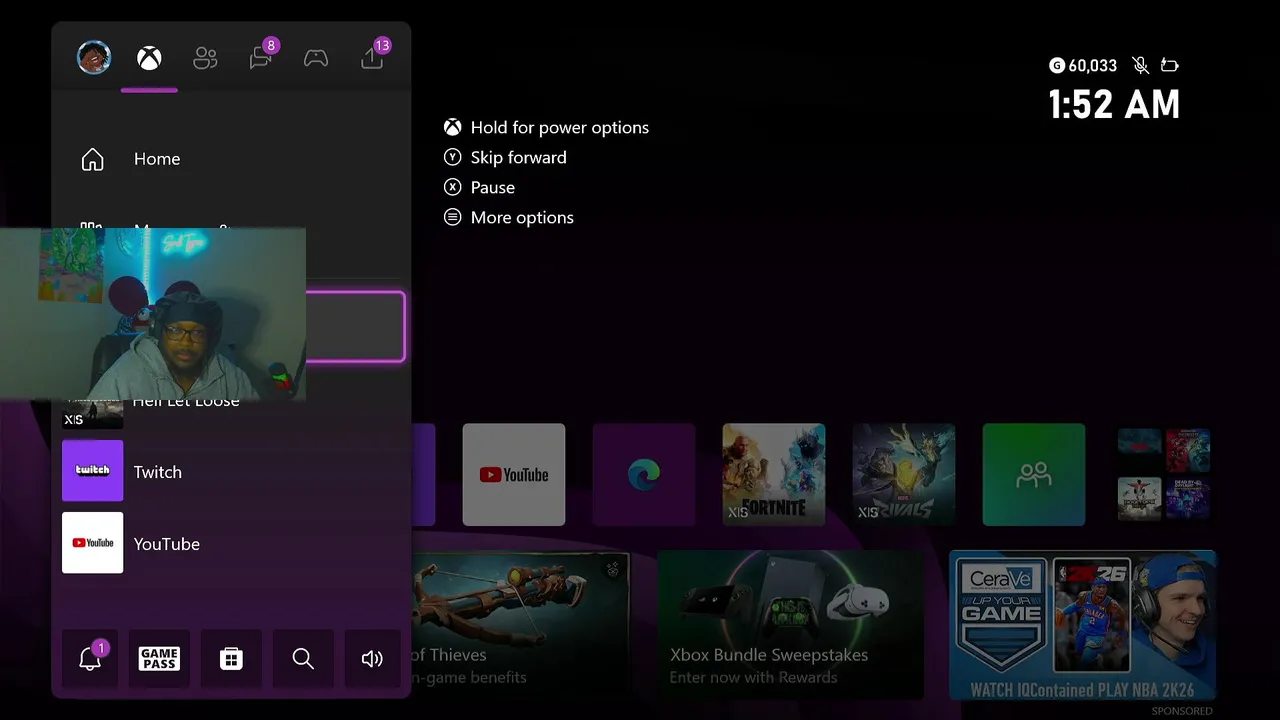Open the Search magnifier icon
1280x720 pixels.
303,657
